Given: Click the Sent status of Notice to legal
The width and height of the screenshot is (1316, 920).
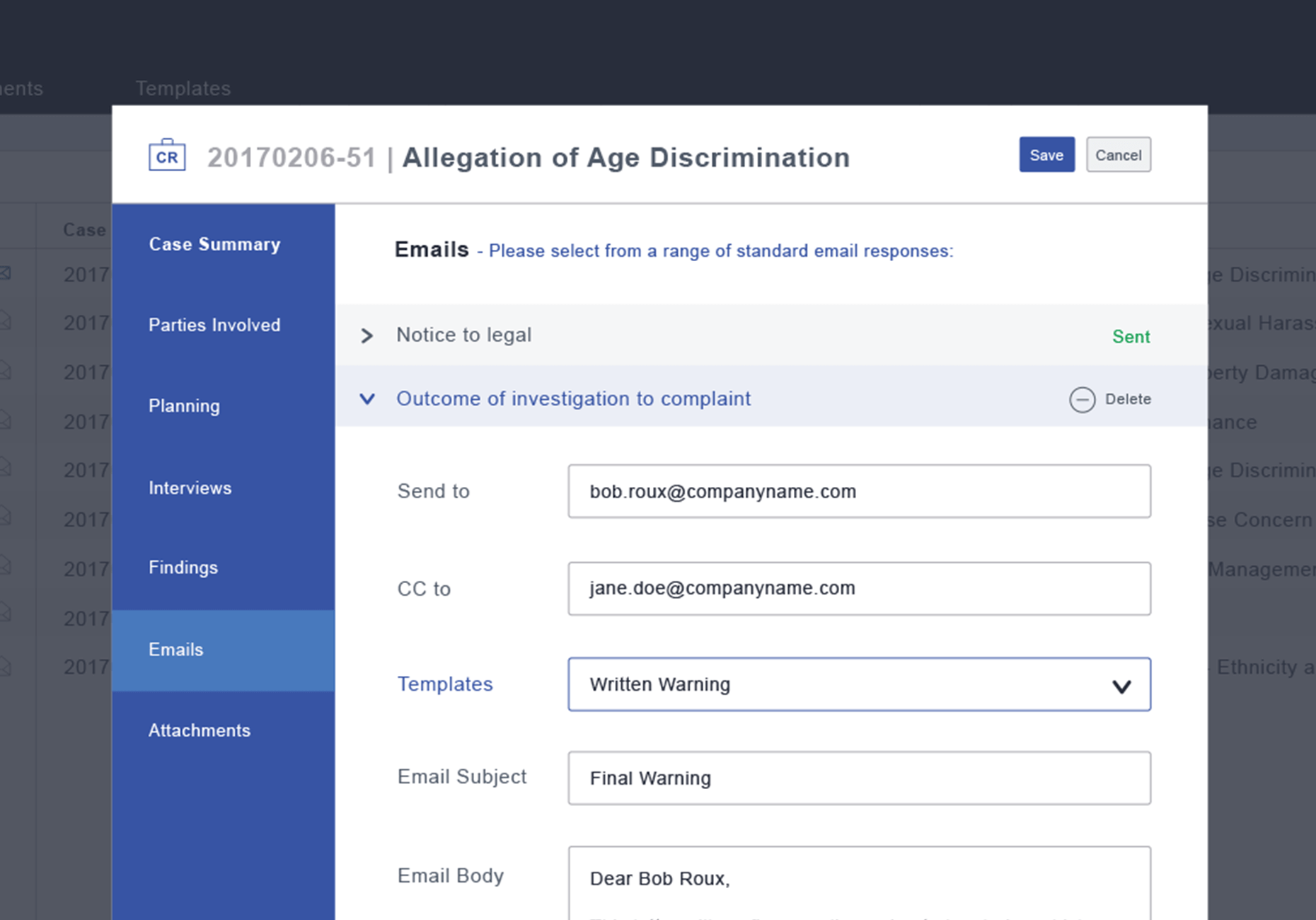Looking at the screenshot, I should click(1131, 337).
